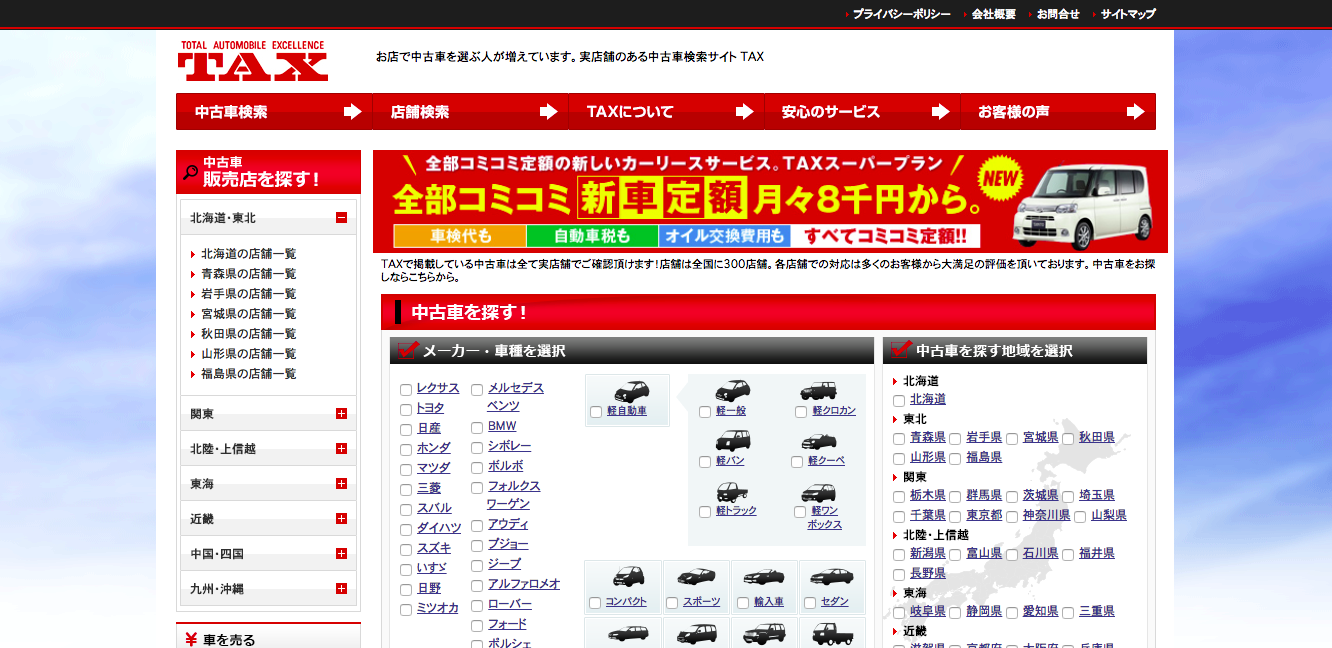Open 宮城県の店舗一覧
The height and width of the screenshot is (648, 1332).
tap(248, 314)
